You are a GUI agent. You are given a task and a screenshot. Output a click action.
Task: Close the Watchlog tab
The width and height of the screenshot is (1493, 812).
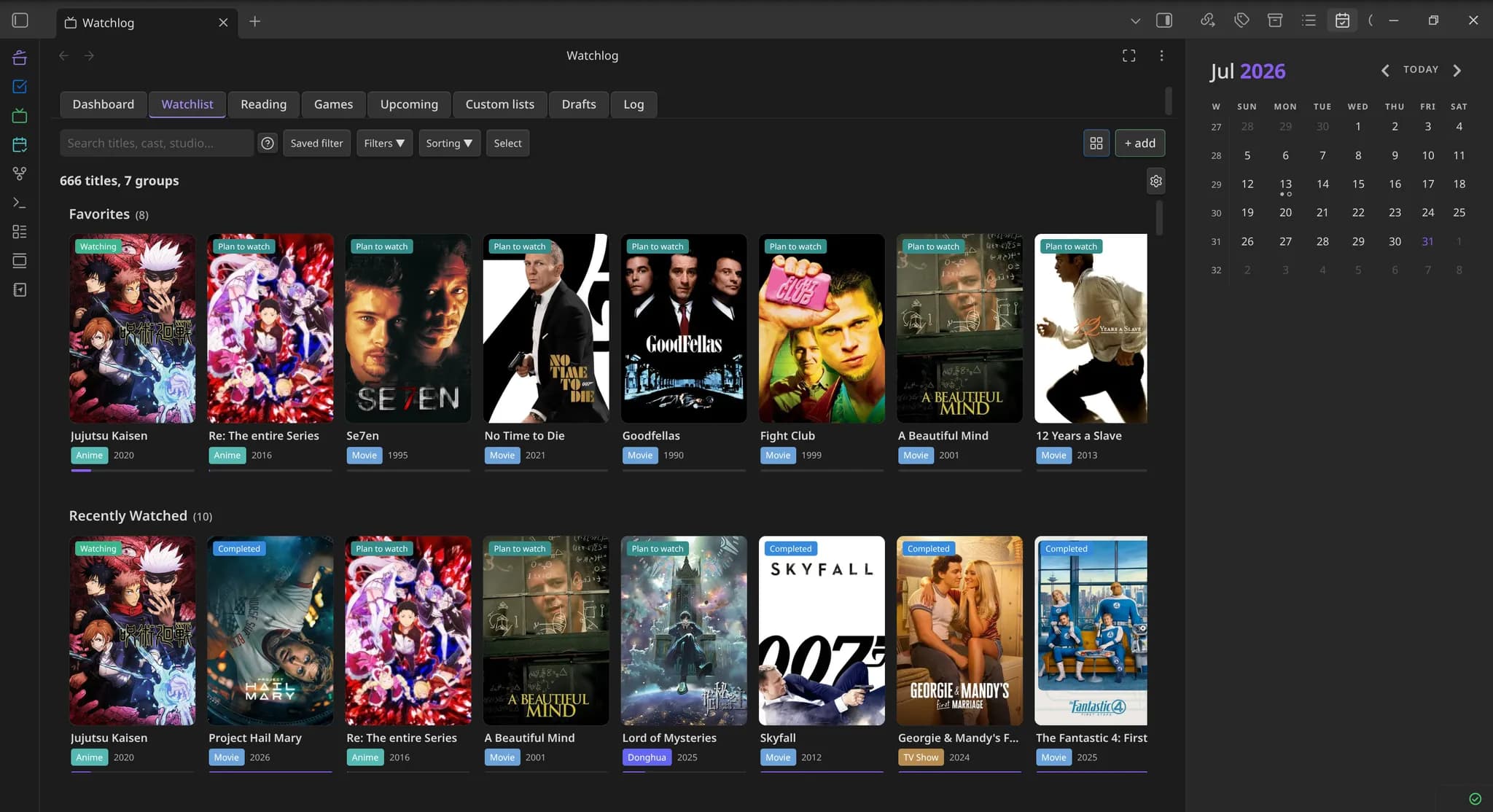(224, 23)
